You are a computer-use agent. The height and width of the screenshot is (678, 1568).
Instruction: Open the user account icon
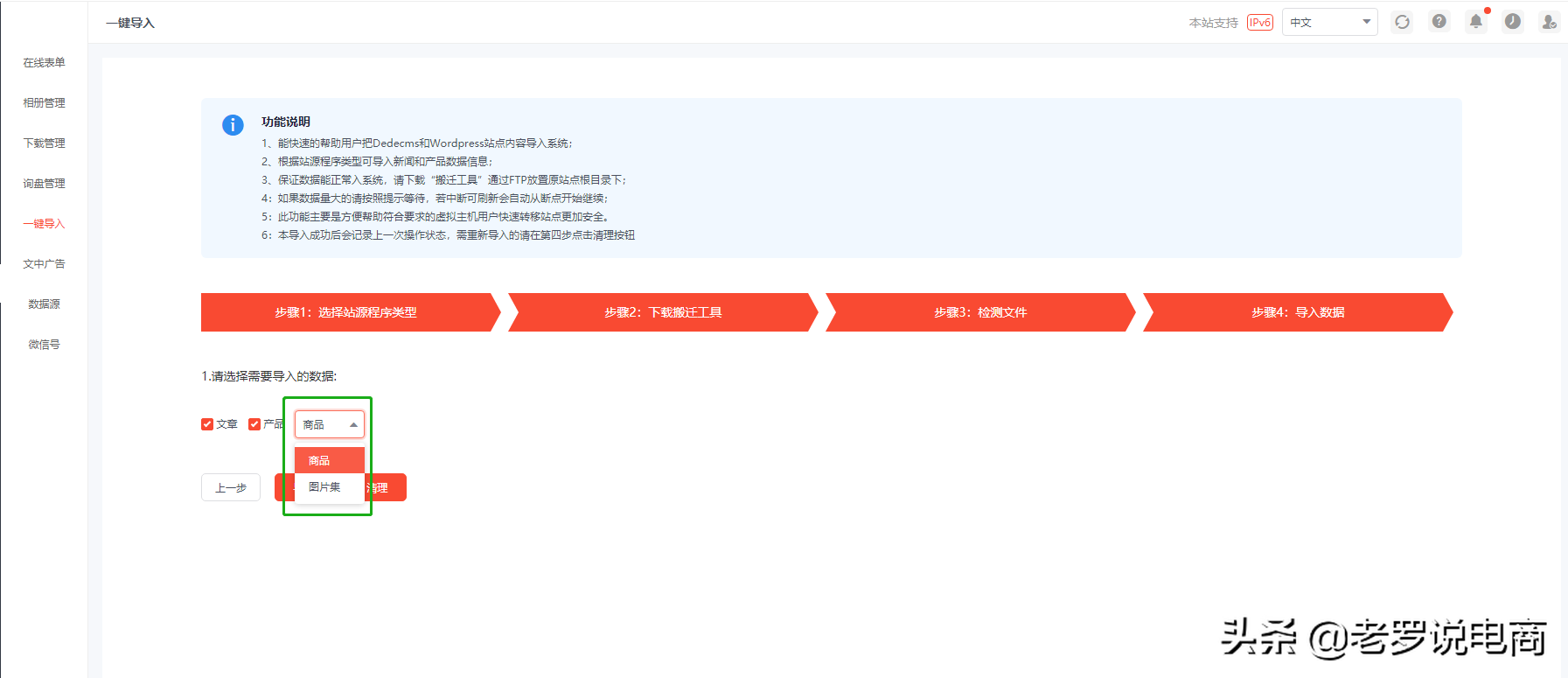pyautogui.click(x=1549, y=22)
